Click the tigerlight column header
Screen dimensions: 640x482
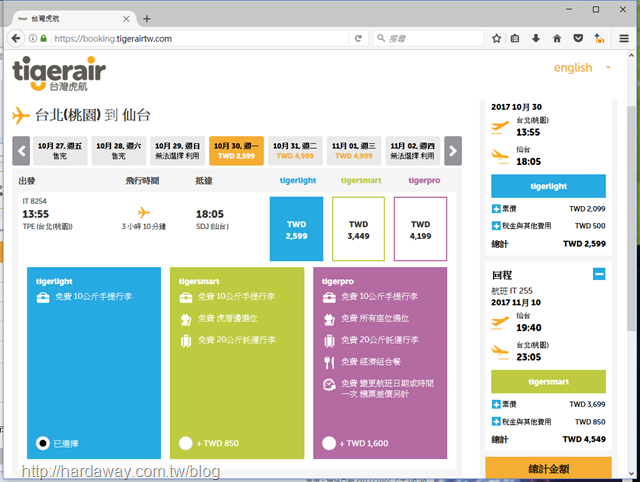298,180
